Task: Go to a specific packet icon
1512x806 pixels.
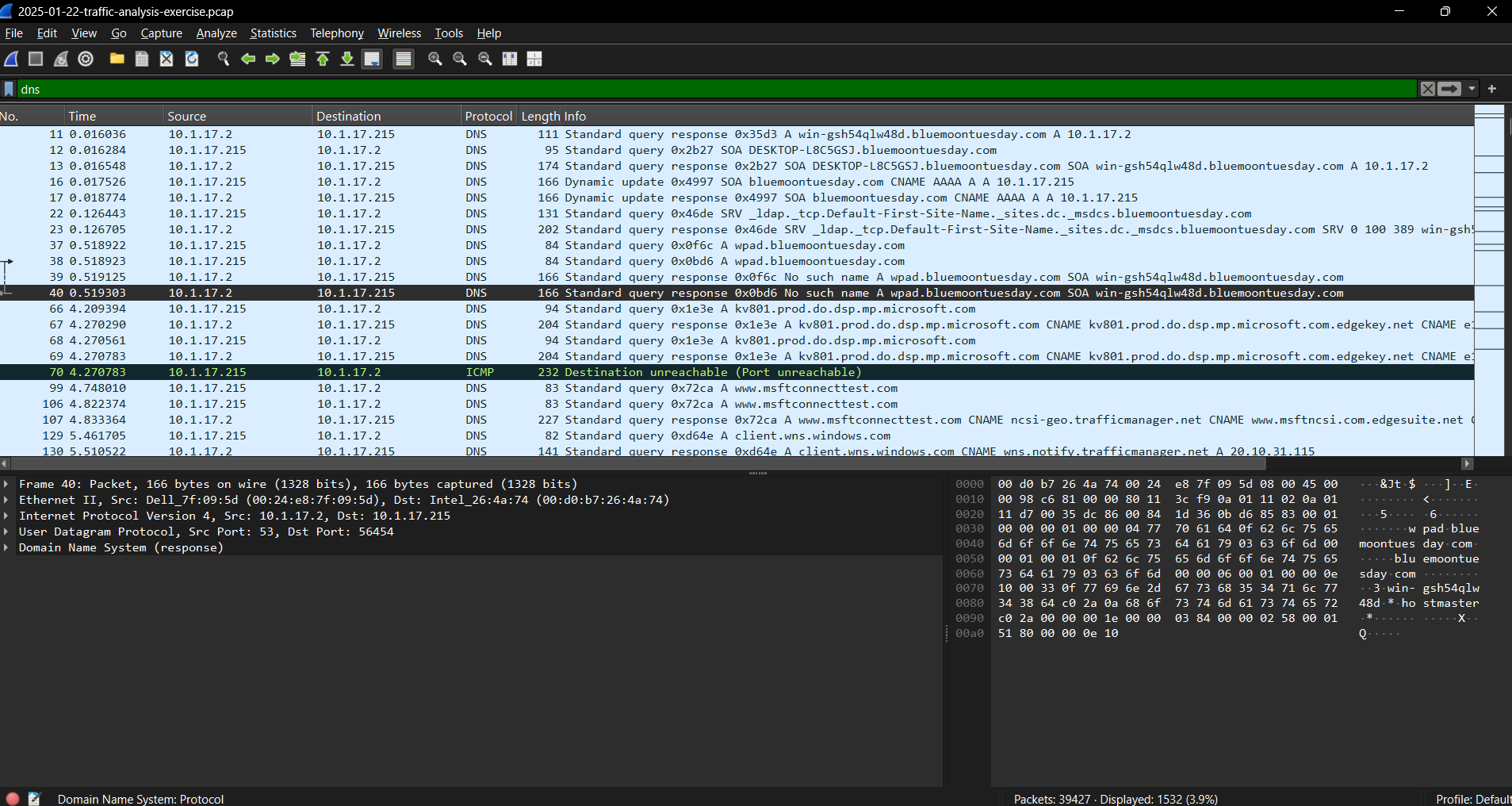Action: [298, 59]
